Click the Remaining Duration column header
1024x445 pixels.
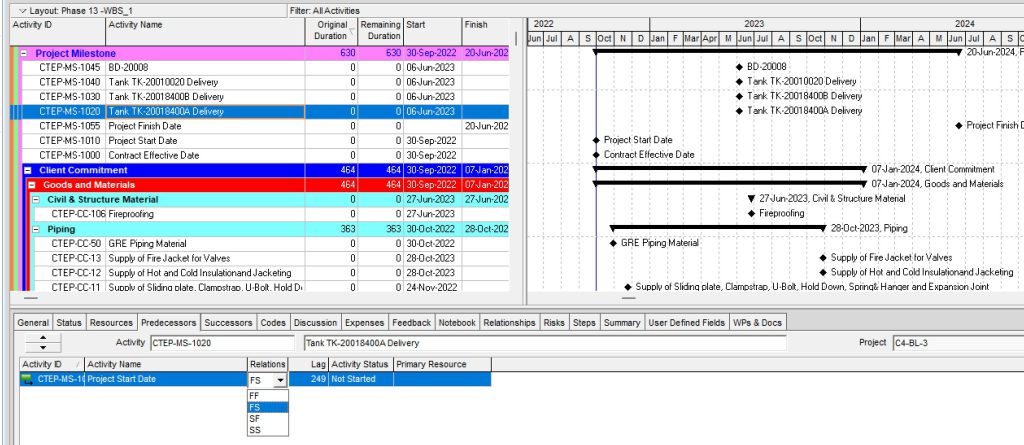coord(381,31)
